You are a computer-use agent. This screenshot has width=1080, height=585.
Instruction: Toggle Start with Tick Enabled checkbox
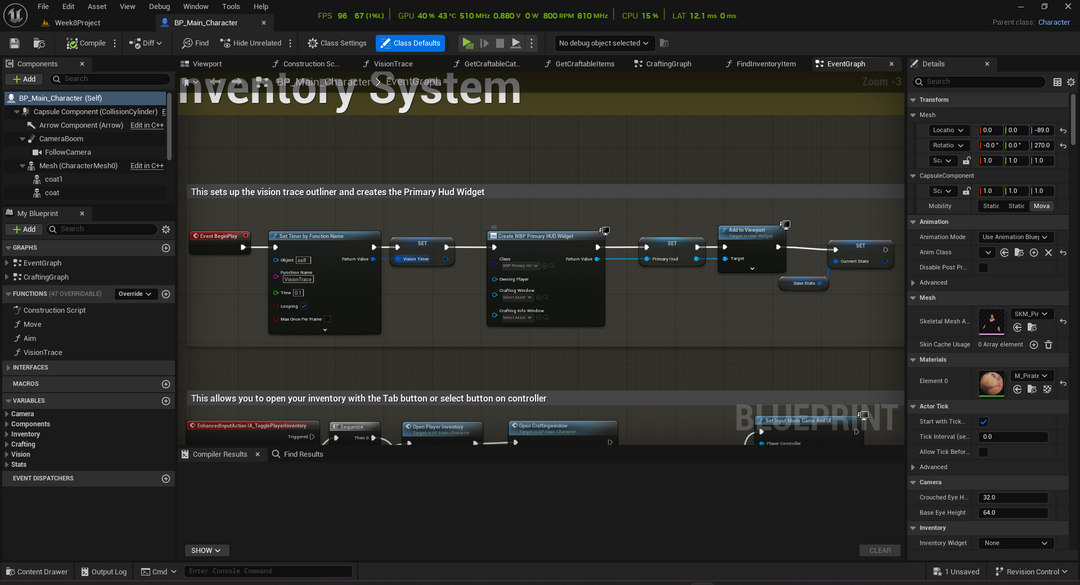[x=983, y=422]
